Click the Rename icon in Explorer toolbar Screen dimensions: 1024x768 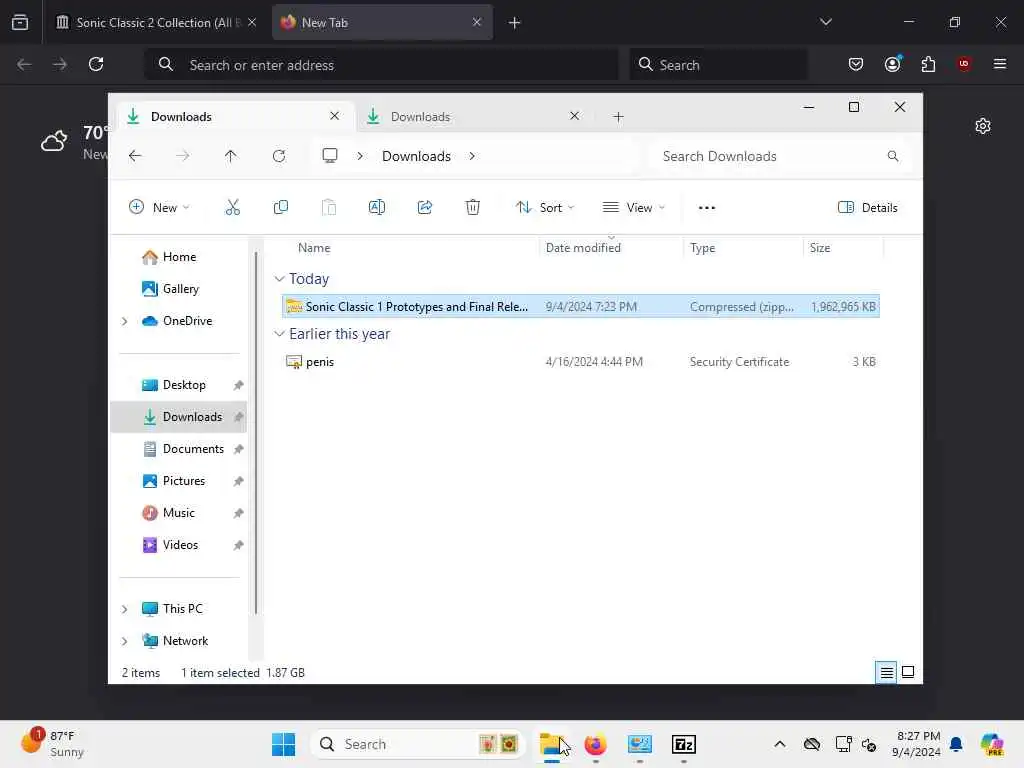pos(377,208)
